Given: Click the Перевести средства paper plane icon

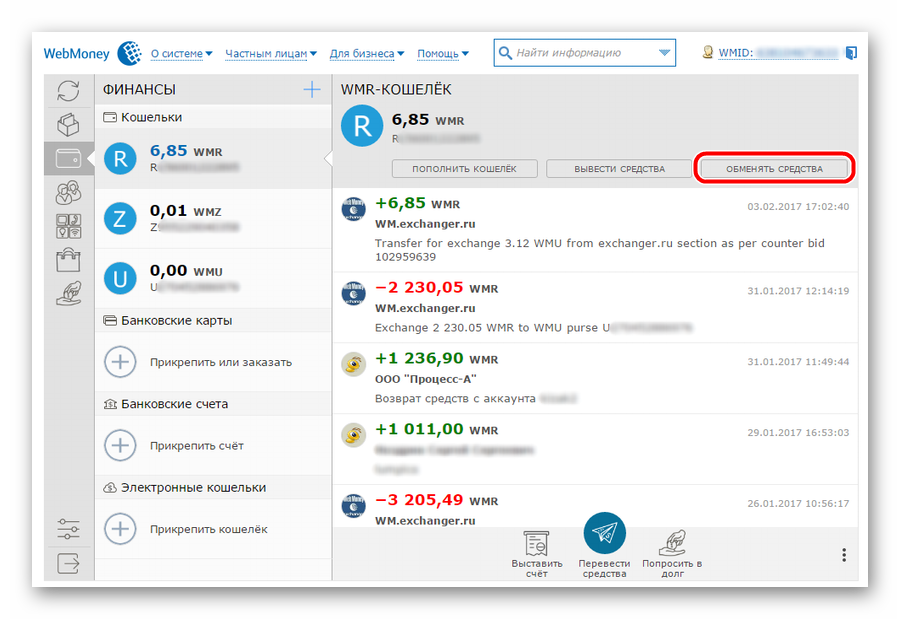Looking at the screenshot, I should coord(604,533).
